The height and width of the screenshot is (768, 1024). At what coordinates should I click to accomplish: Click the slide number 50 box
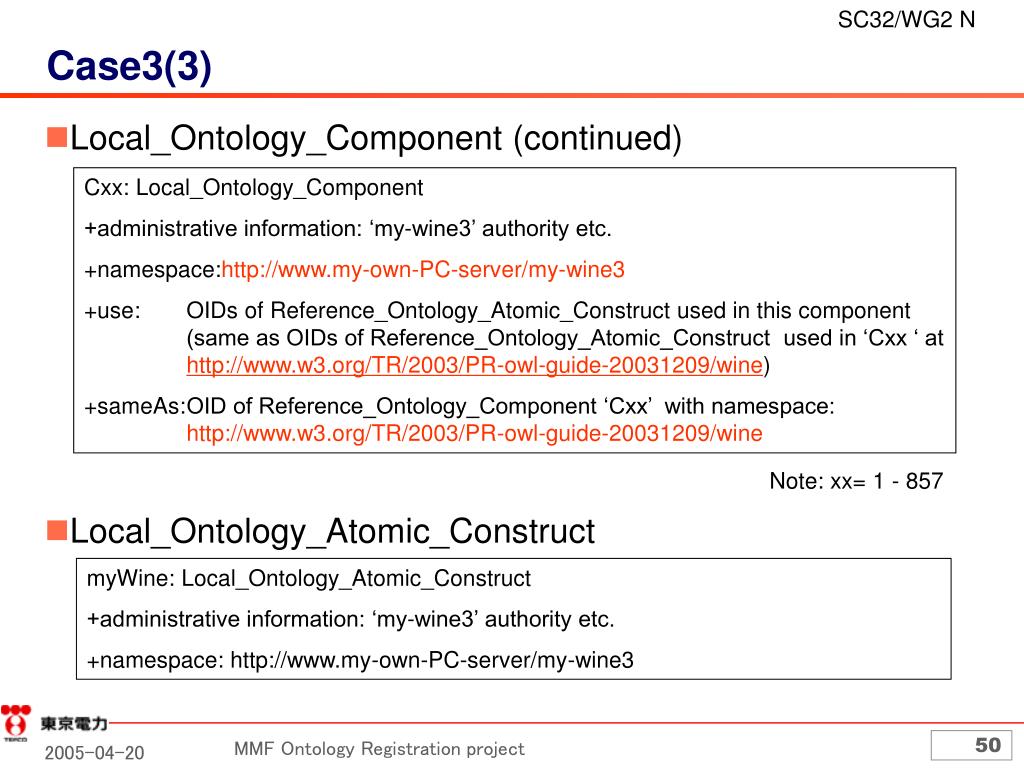coord(971,745)
